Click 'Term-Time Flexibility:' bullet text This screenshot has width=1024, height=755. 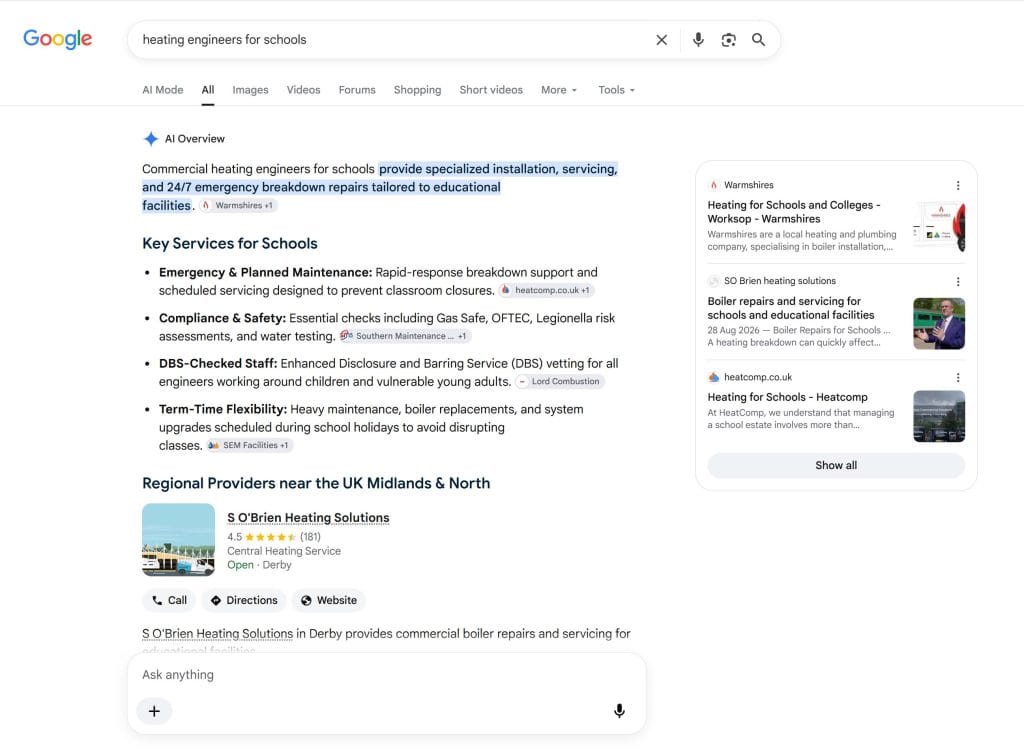pyautogui.click(x=223, y=410)
